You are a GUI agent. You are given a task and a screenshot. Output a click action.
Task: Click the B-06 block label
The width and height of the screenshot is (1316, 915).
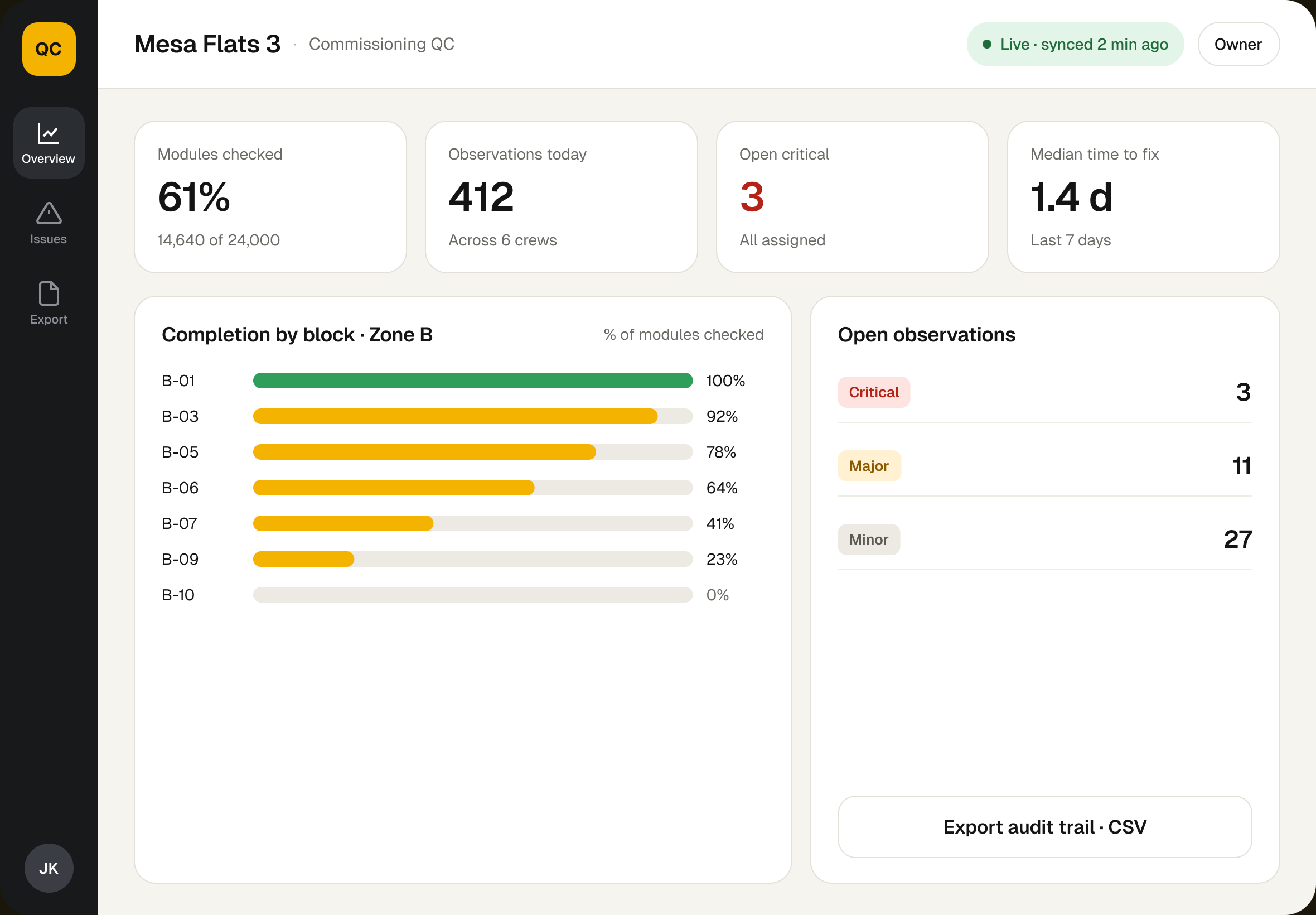(180, 488)
